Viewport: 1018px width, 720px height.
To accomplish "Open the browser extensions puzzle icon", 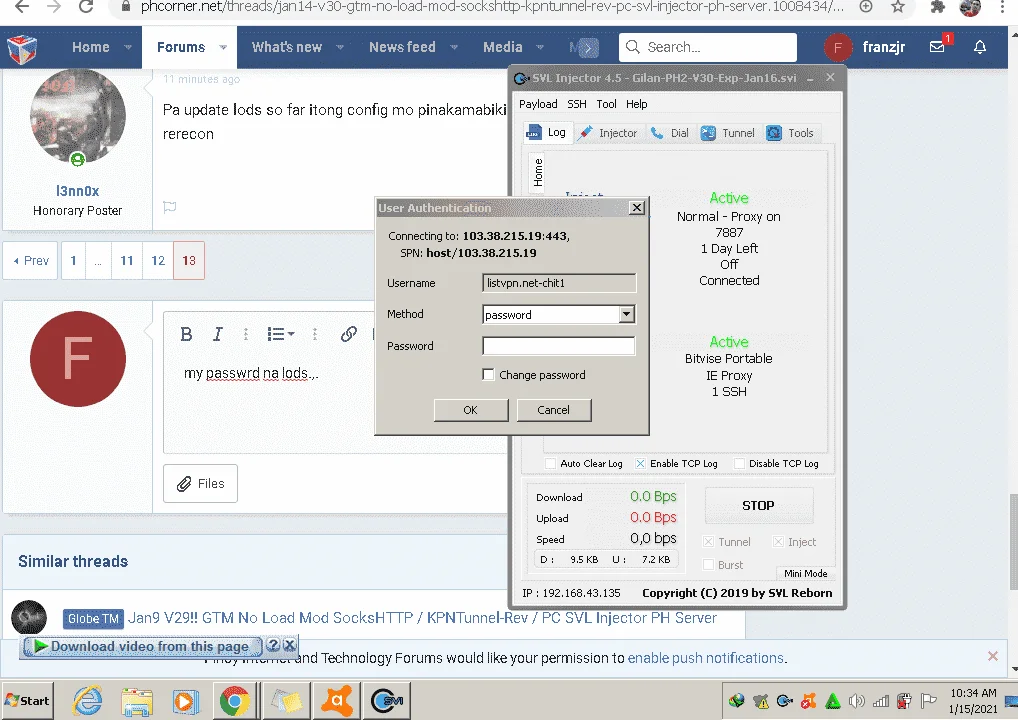I will [937, 7].
